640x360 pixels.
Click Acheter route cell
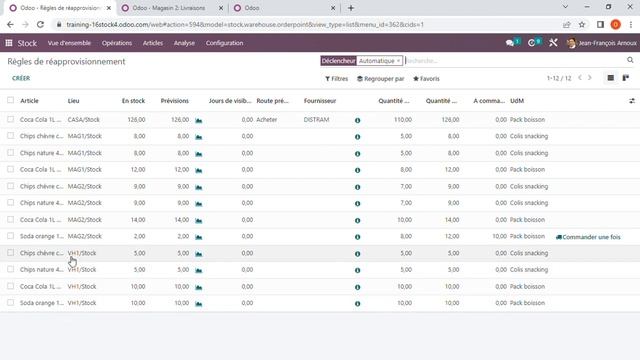267,120
